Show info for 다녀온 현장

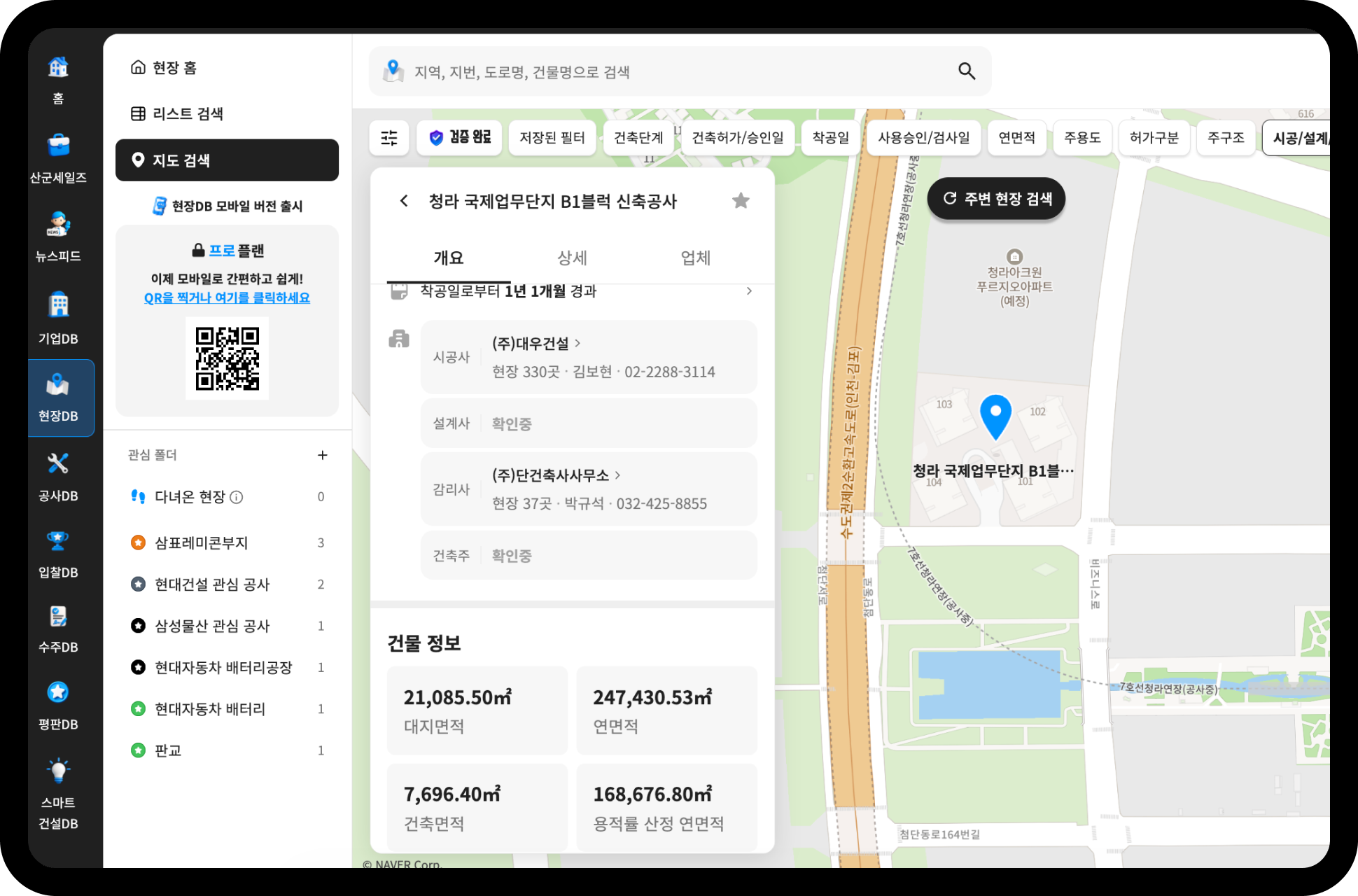237,497
